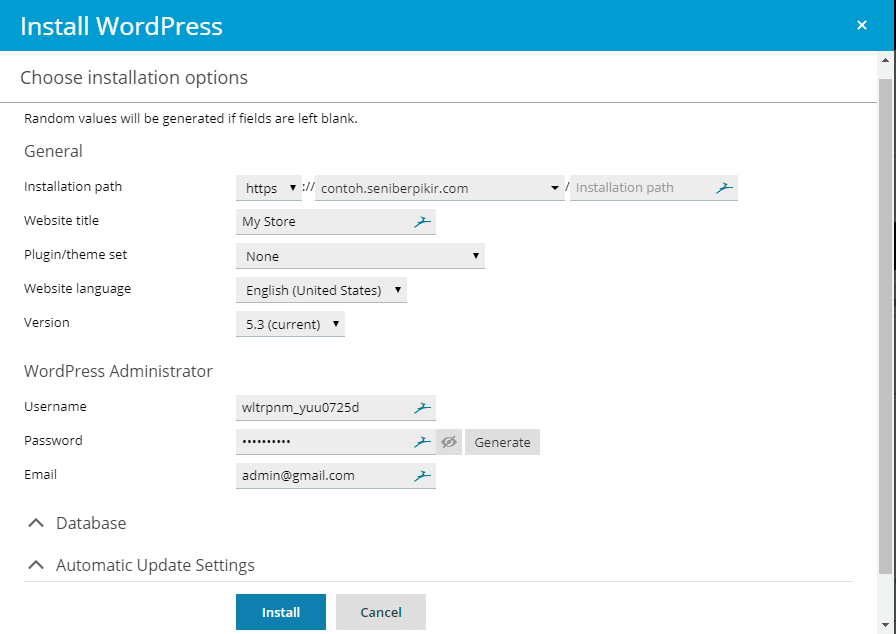Click the 'Random values will be generated' note
Viewport: 896px width, 634px height.
191,119
